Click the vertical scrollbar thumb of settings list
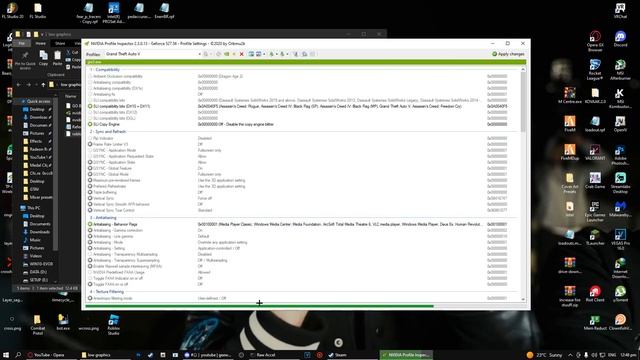Screen dimensions: 640x360 tap(523, 102)
